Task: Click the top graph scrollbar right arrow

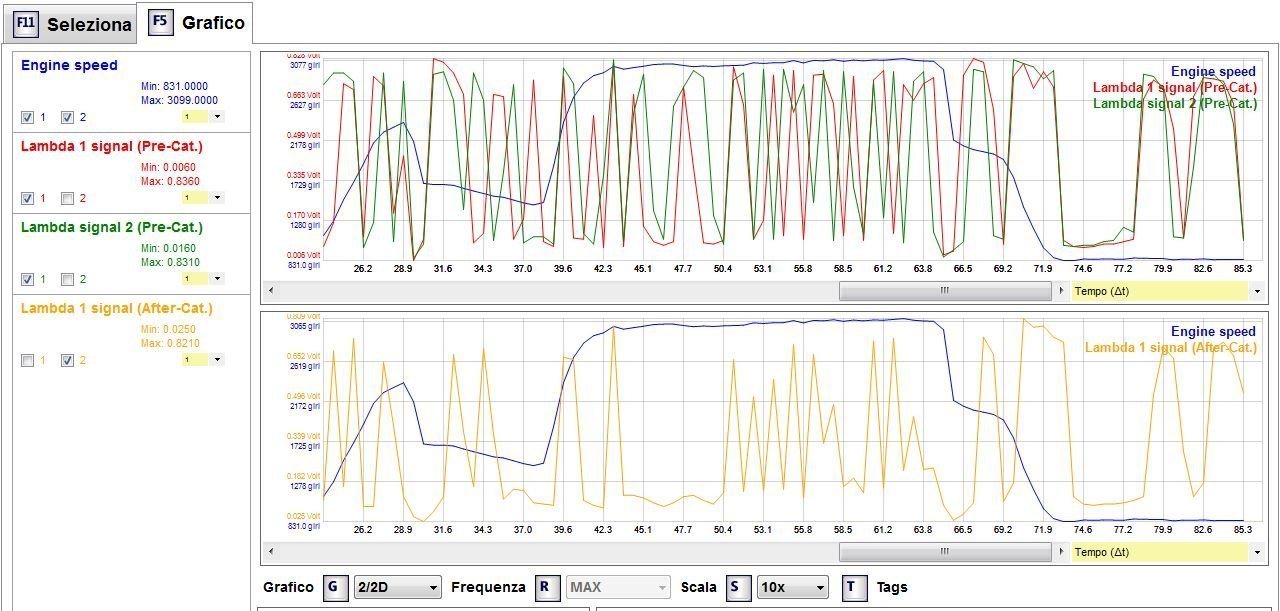Action: pyautogui.click(x=1061, y=291)
